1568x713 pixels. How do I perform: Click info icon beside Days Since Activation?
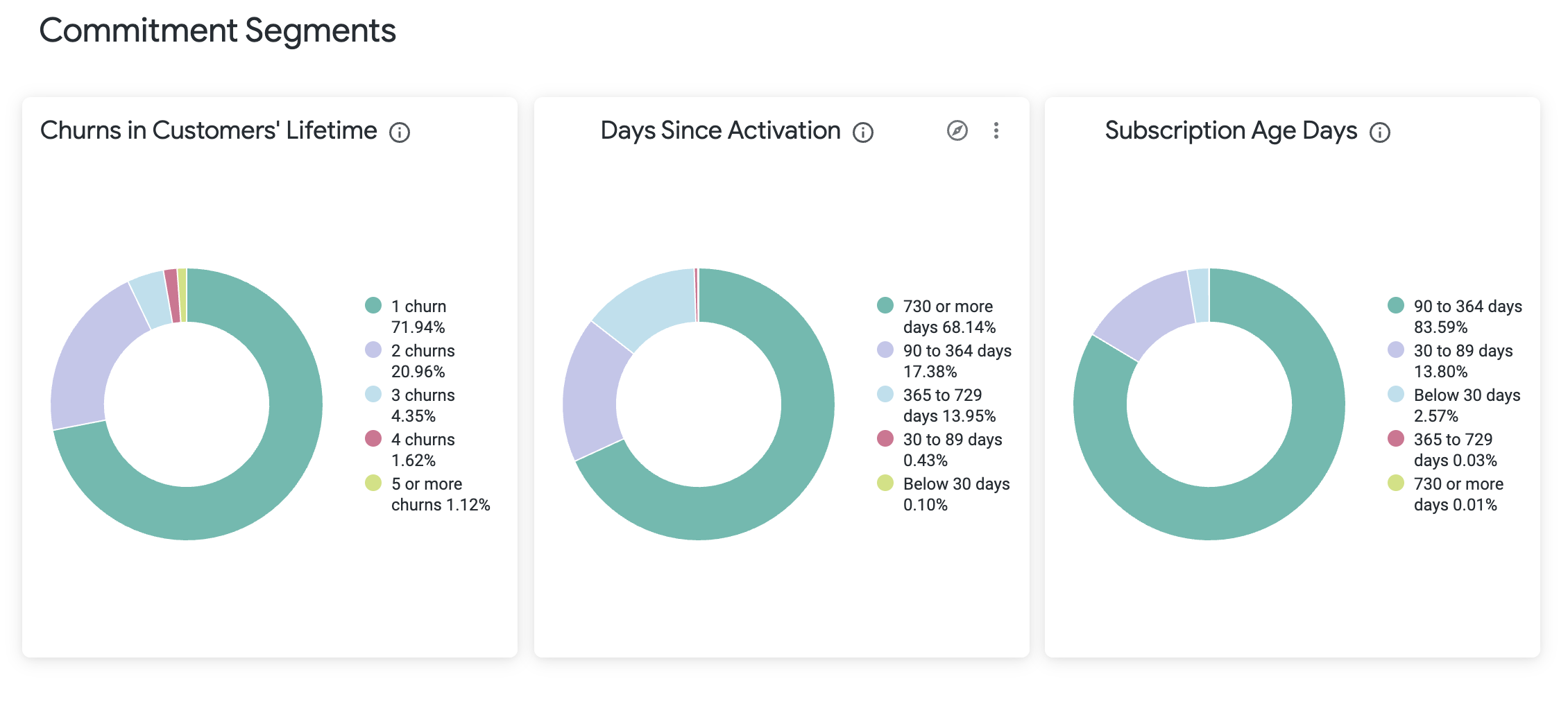[863, 132]
